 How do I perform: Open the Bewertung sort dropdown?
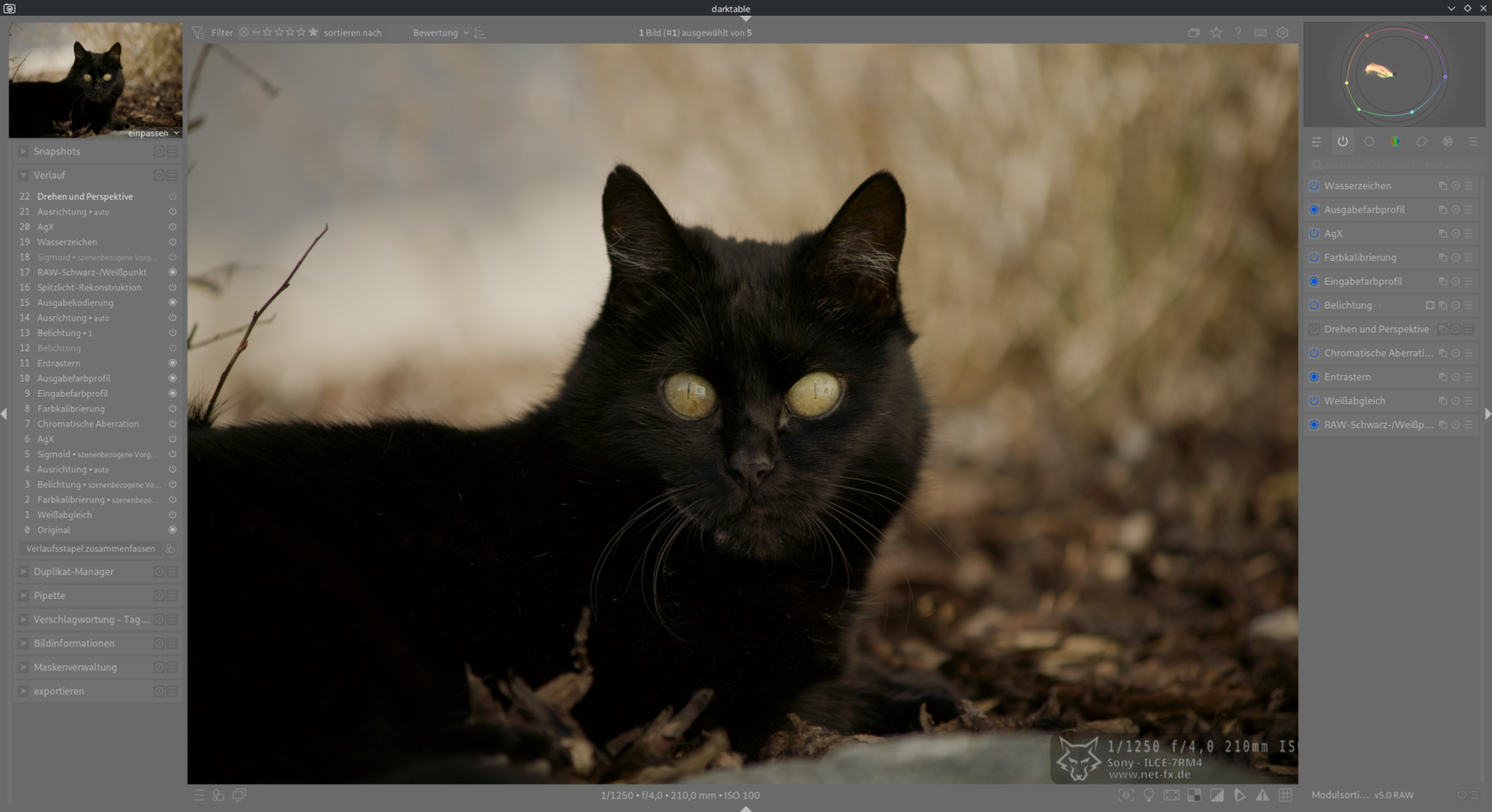point(440,33)
